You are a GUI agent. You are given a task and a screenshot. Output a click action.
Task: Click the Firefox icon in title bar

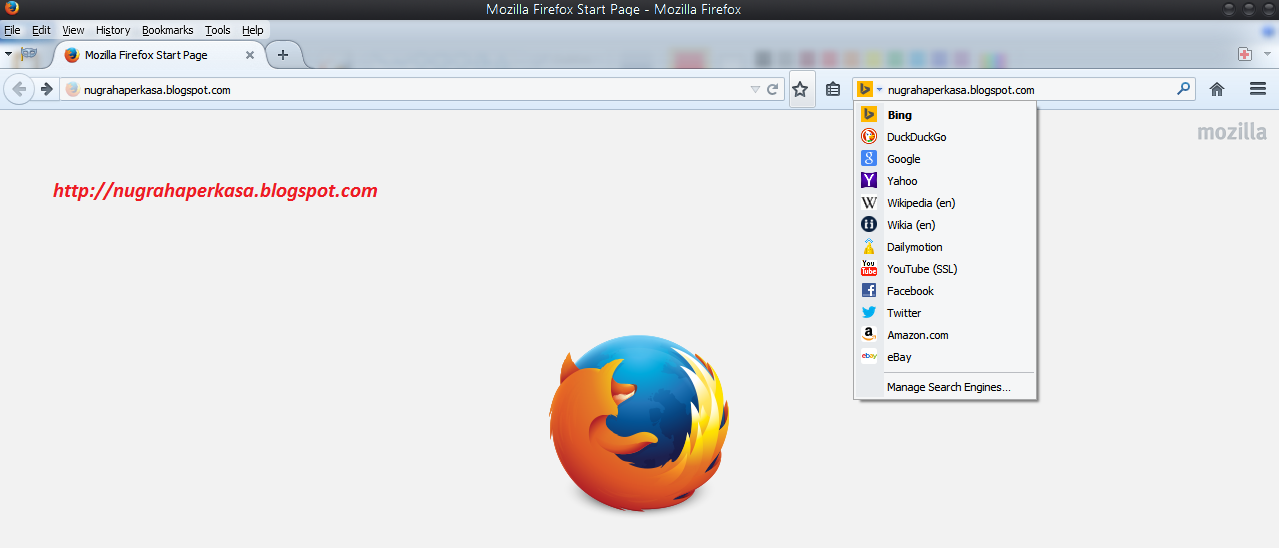point(12,9)
